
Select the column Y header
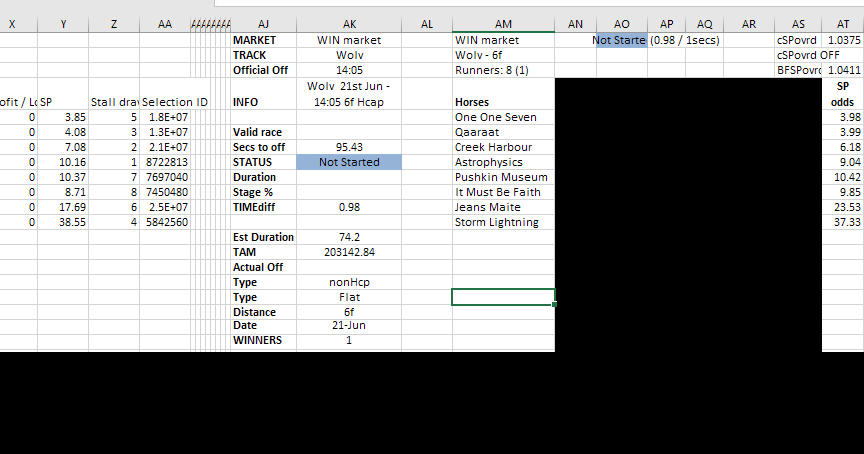(64, 22)
